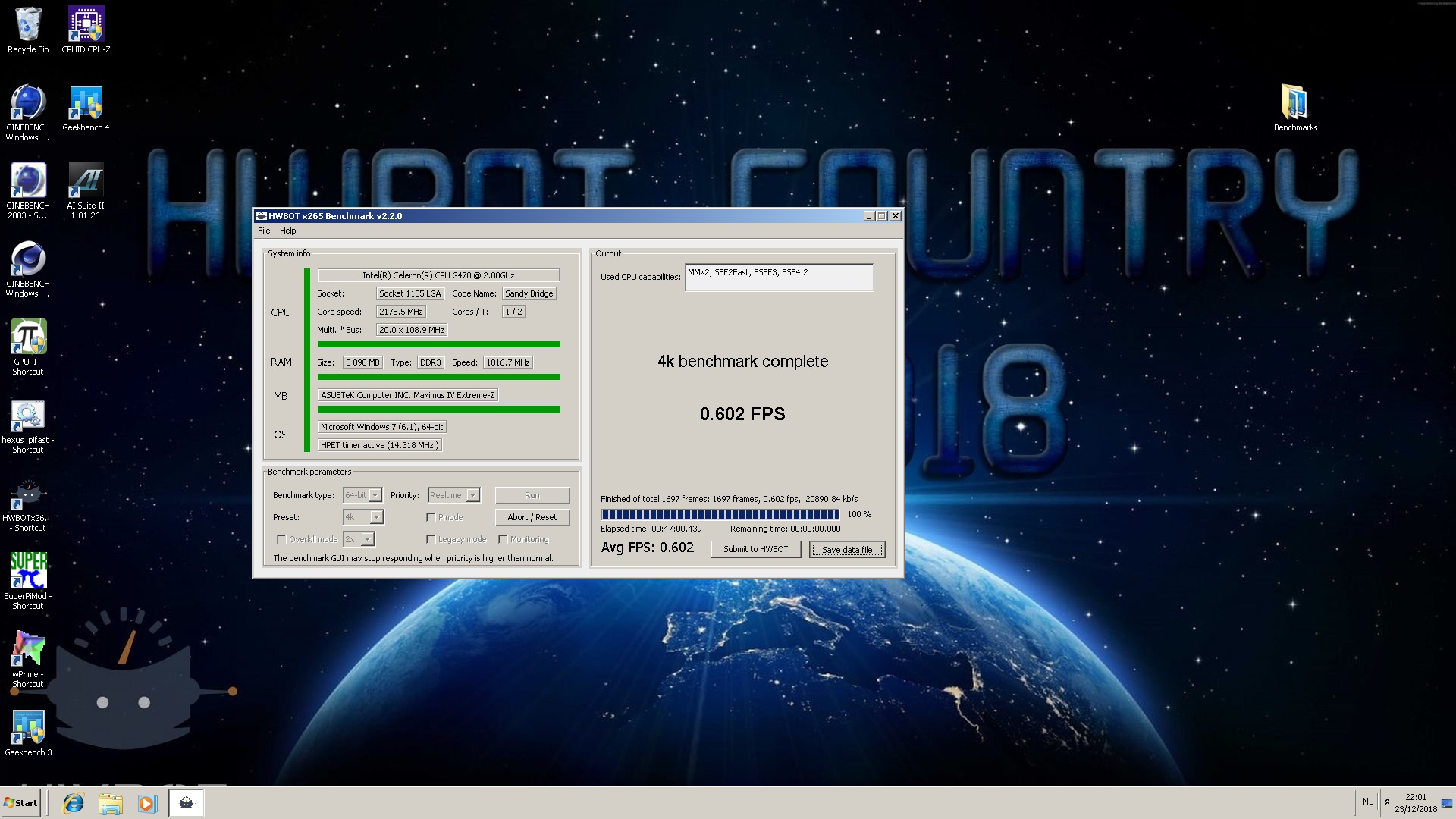Show hidden system tray icons arrow
Screen dimensions: 1456x819
coord(1387,802)
